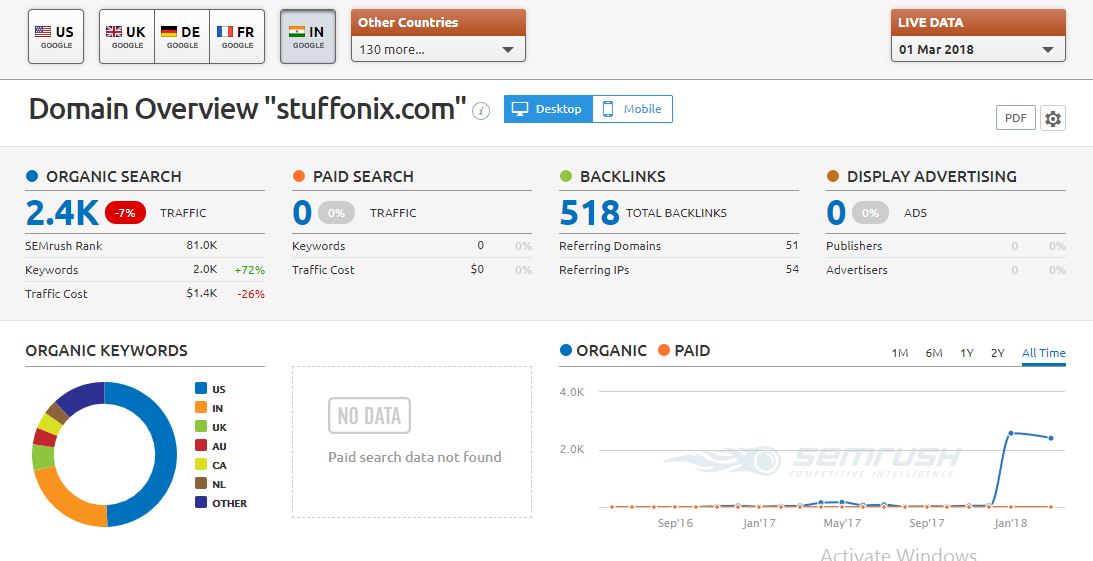Viewport: 1093px width, 561px height.
Task: Open the Other Countries dropdown
Action: pos(438,49)
